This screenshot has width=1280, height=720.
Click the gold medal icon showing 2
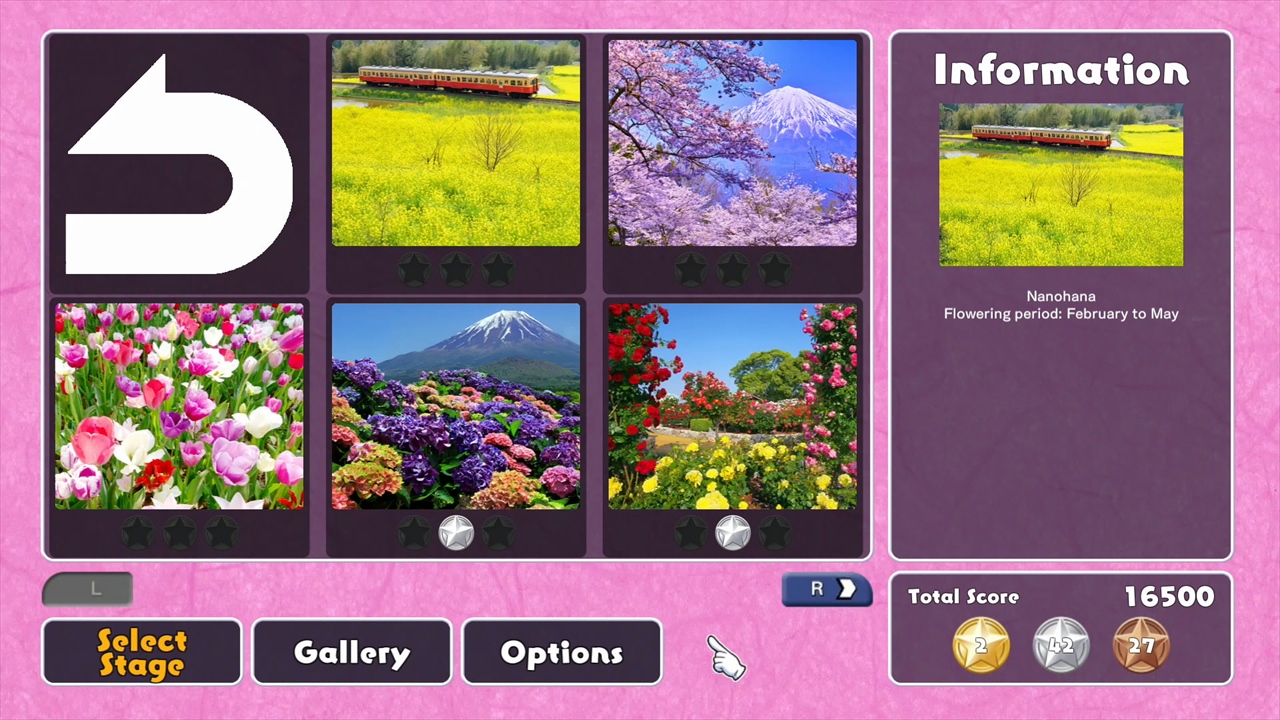tap(980, 645)
